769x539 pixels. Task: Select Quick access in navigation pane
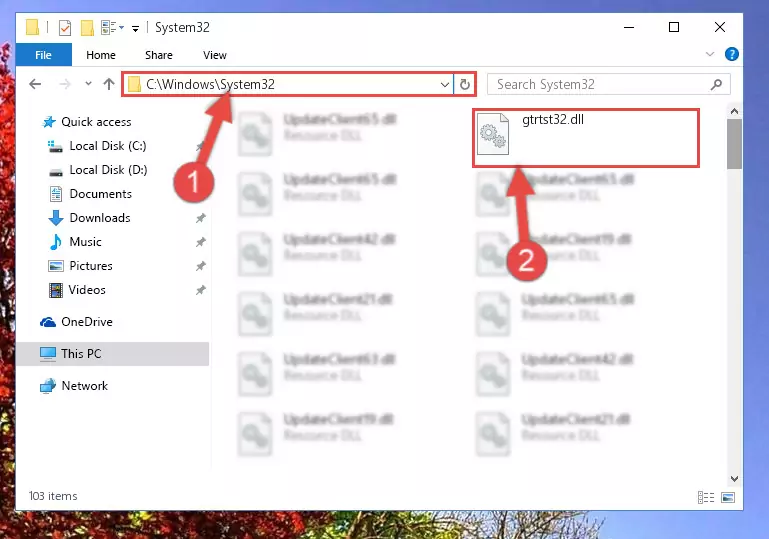click(87, 122)
